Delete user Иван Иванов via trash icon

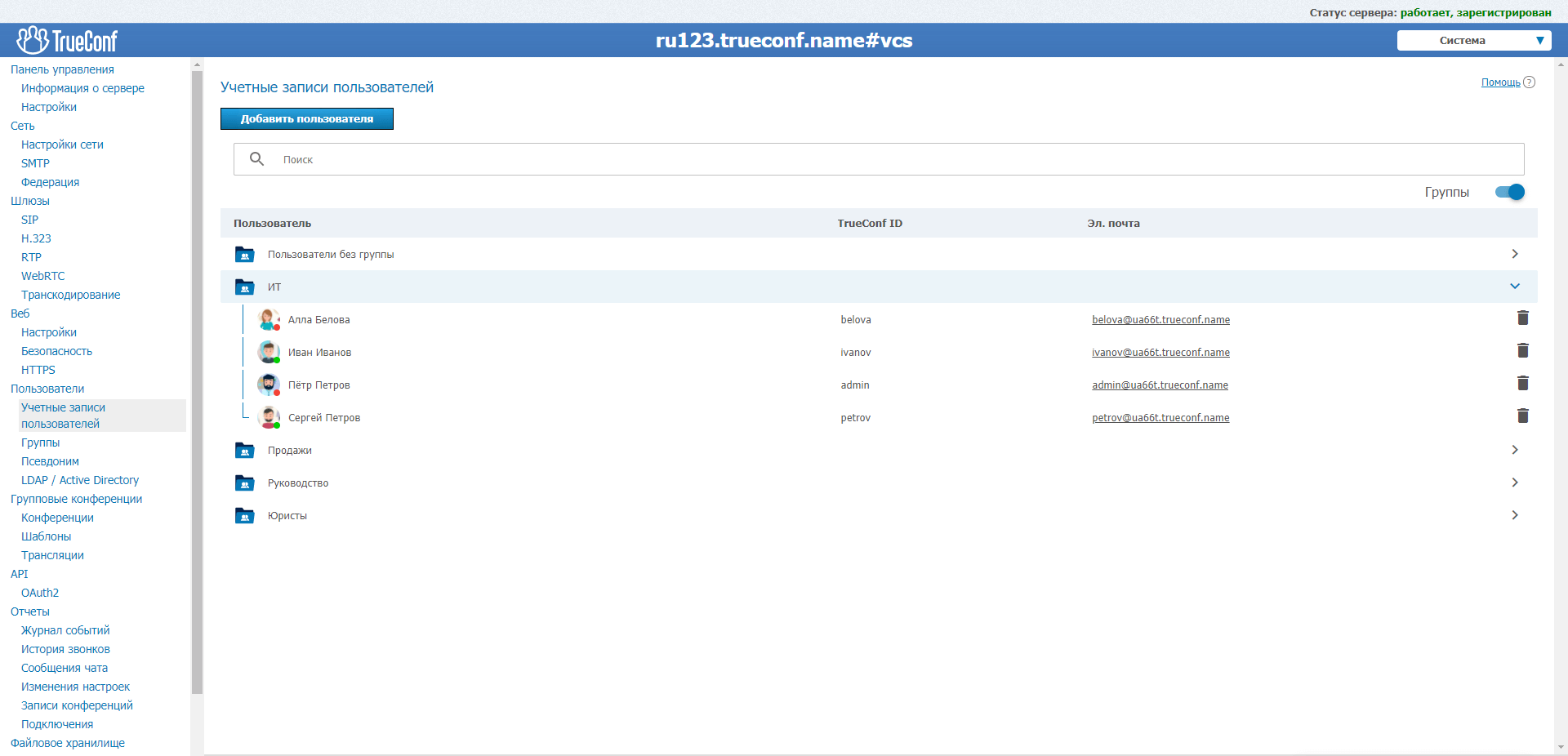(x=1522, y=351)
